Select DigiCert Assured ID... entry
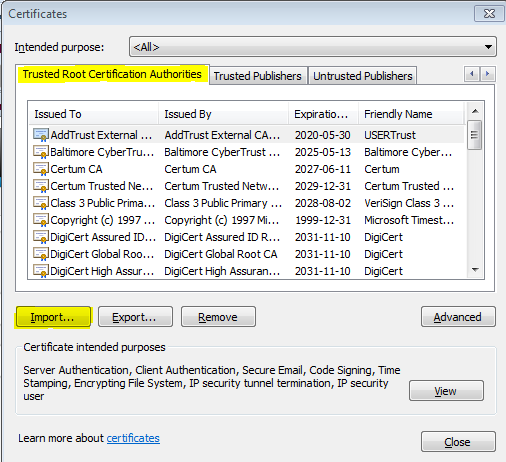Viewport: 506px width, 462px height. click(x=103, y=237)
